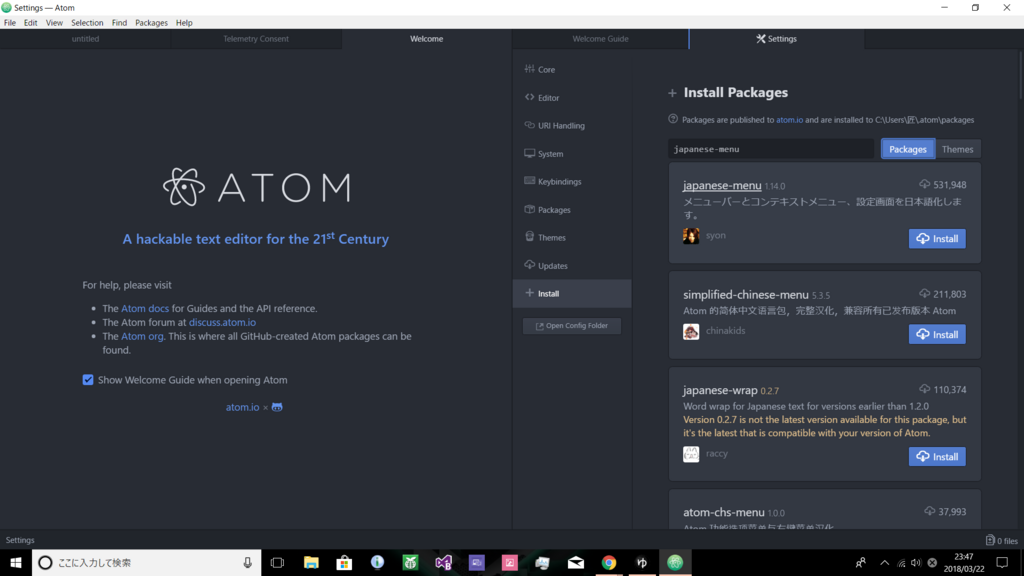Viewport: 1024px width, 576px height.
Task: Click the settings panel scrollbar
Action: (1021, 75)
